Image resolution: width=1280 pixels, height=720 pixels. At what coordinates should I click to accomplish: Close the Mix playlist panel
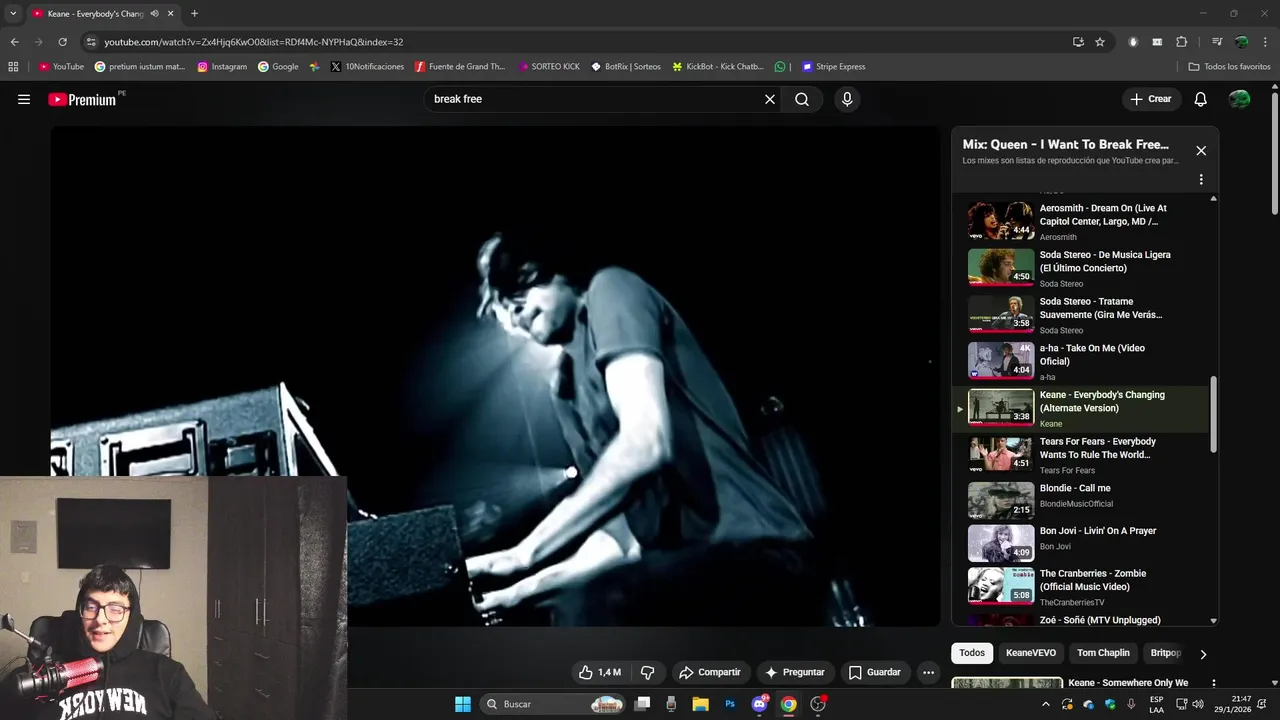coord(1201,151)
